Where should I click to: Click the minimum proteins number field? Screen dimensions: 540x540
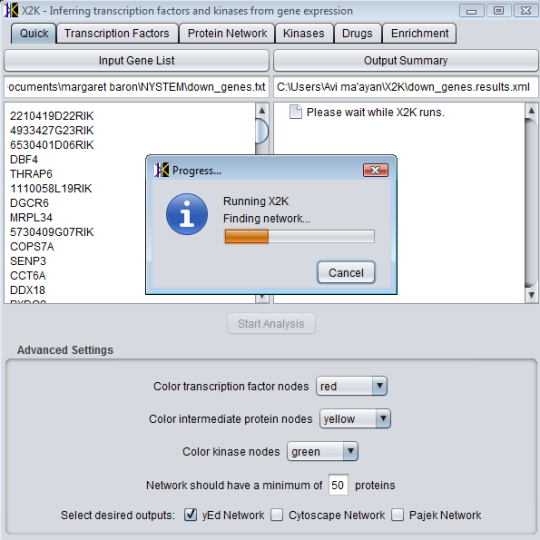pos(338,485)
